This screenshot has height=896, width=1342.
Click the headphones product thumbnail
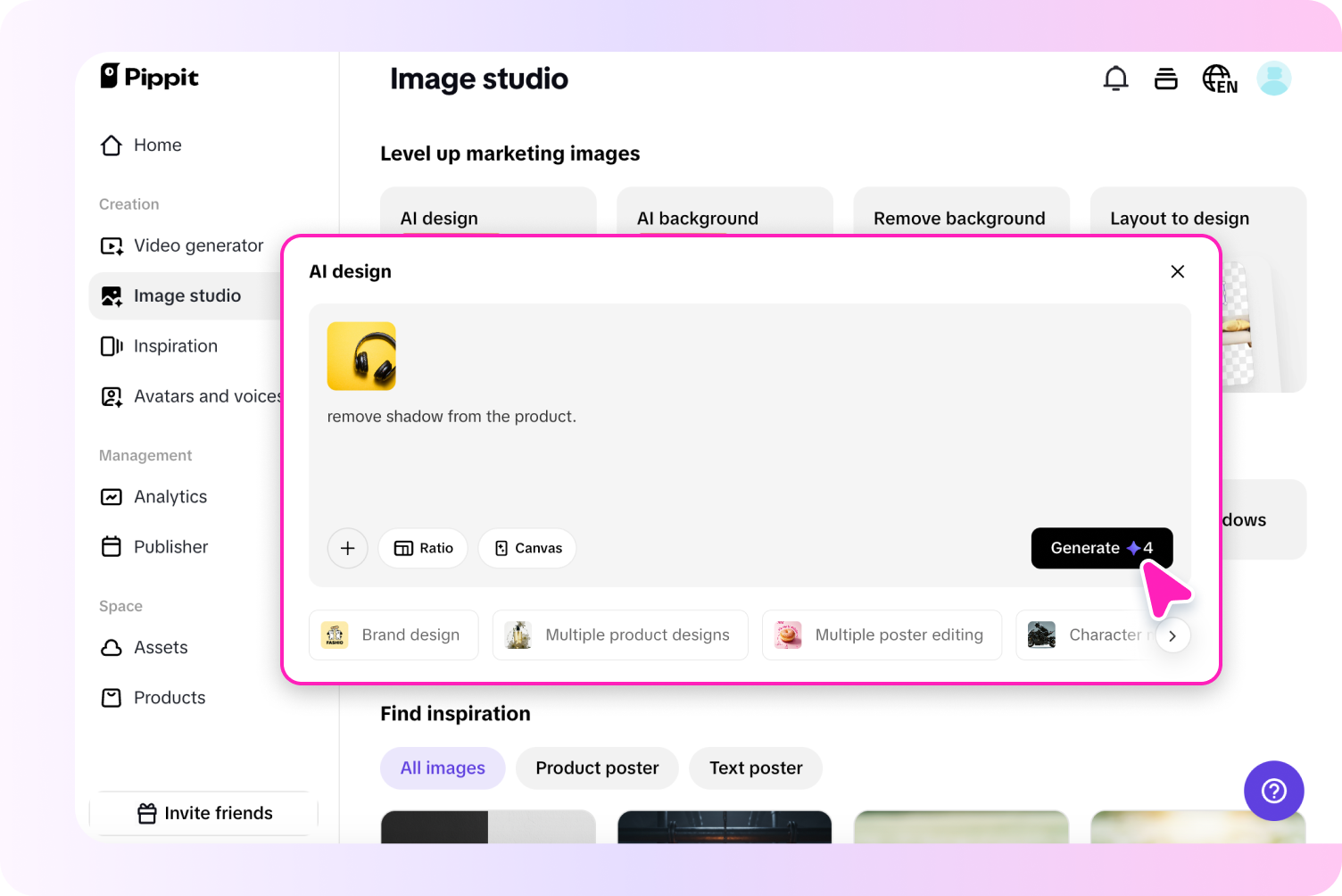(361, 356)
